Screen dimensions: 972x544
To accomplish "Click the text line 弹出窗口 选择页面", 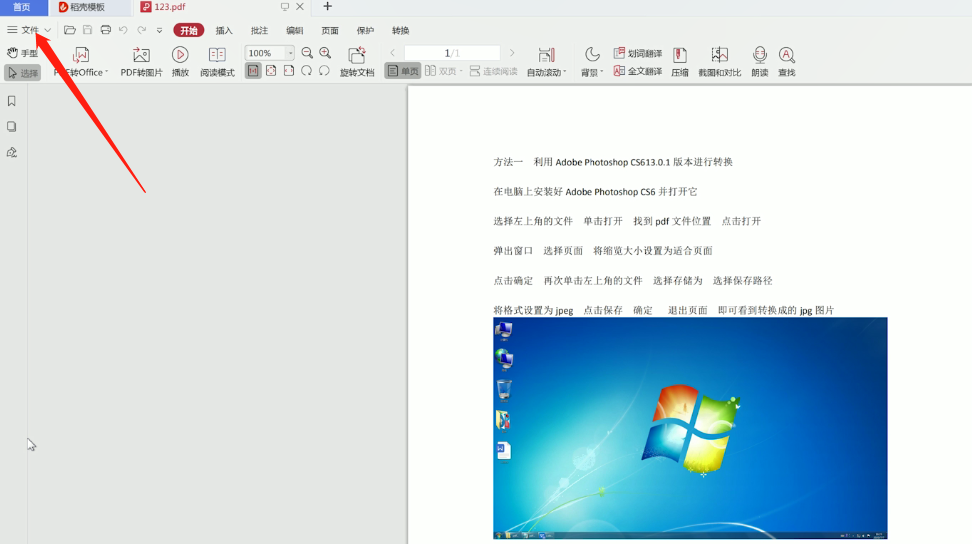I will point(603,251).
